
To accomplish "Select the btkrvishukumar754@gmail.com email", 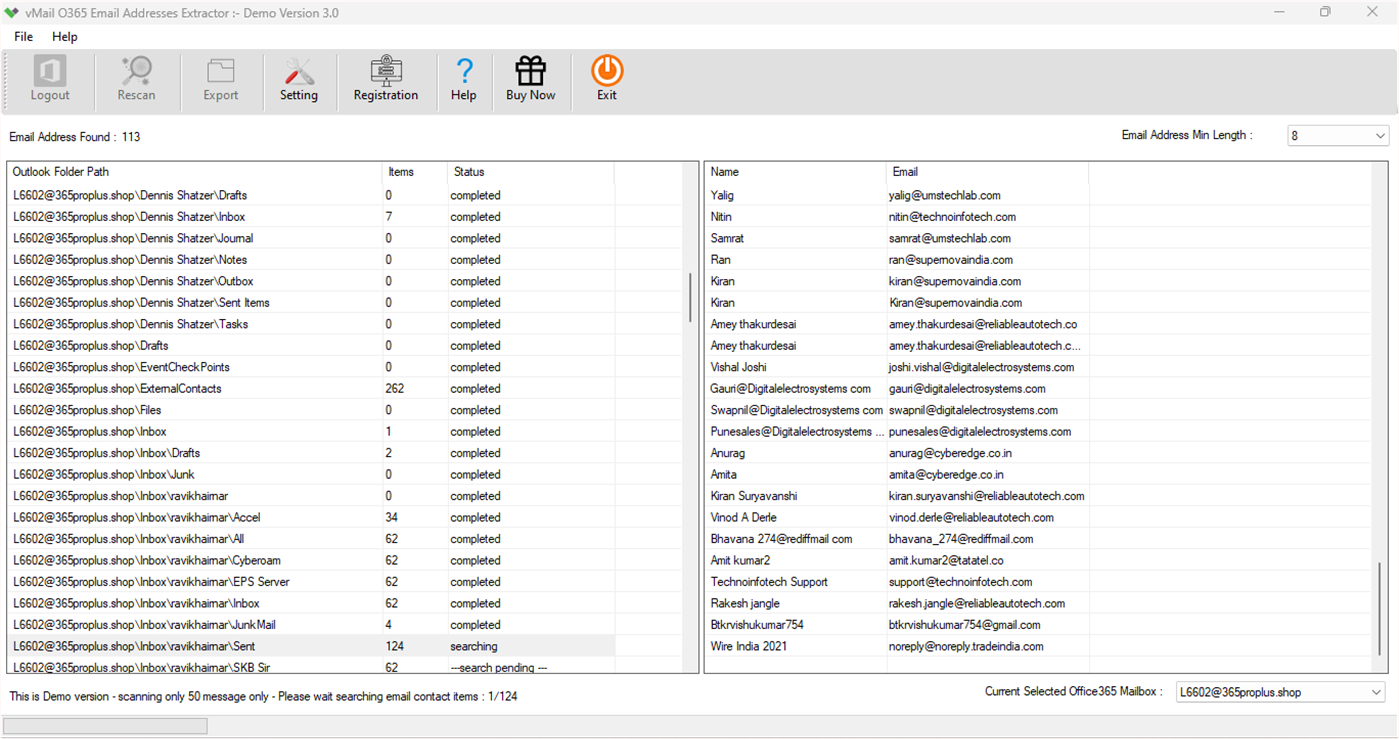I will point(965,625).
